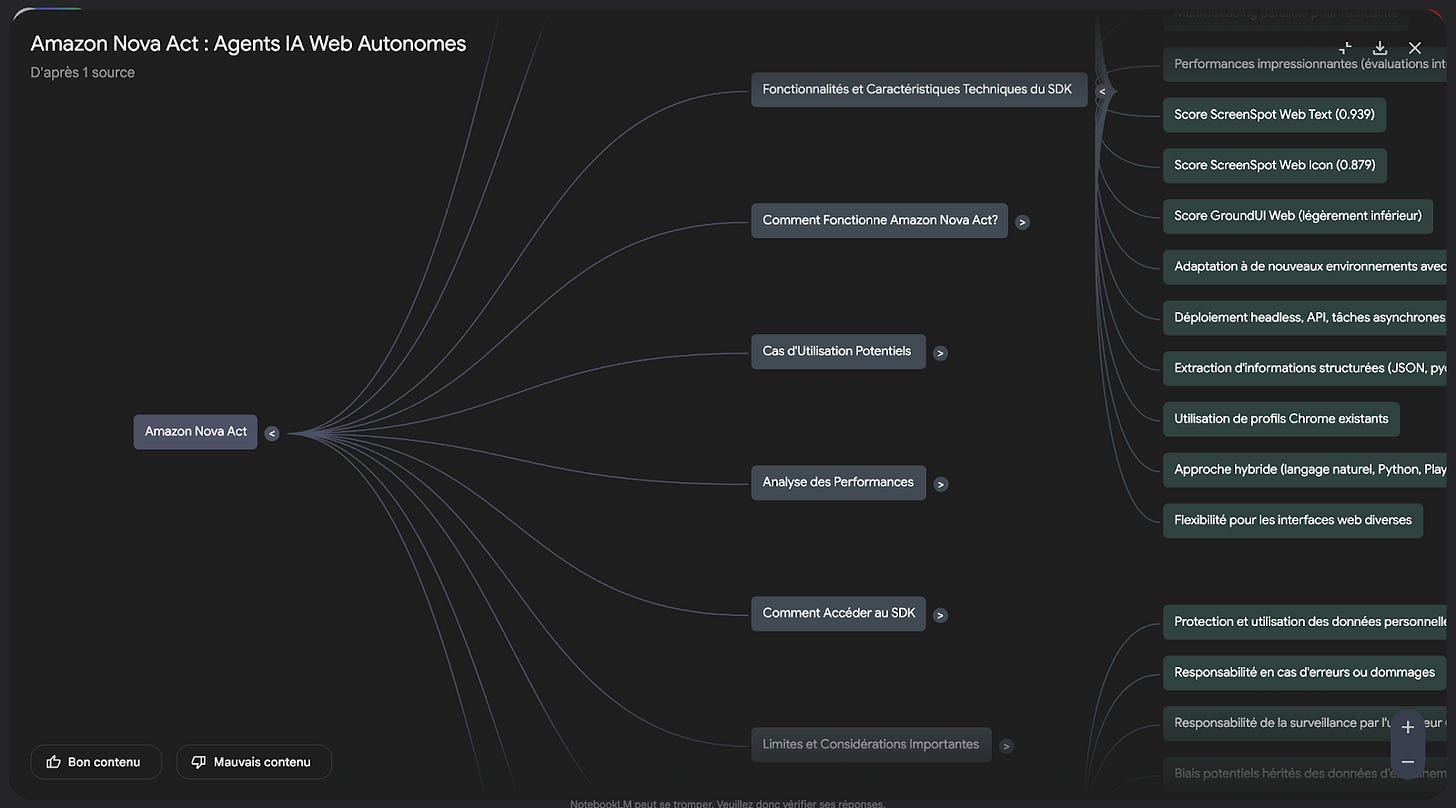This screenshot has height=808, width=1456.
Task: Open Responsabilité en cas d'erreurs ou dommages node
Action: click(x=1304, y=673)
